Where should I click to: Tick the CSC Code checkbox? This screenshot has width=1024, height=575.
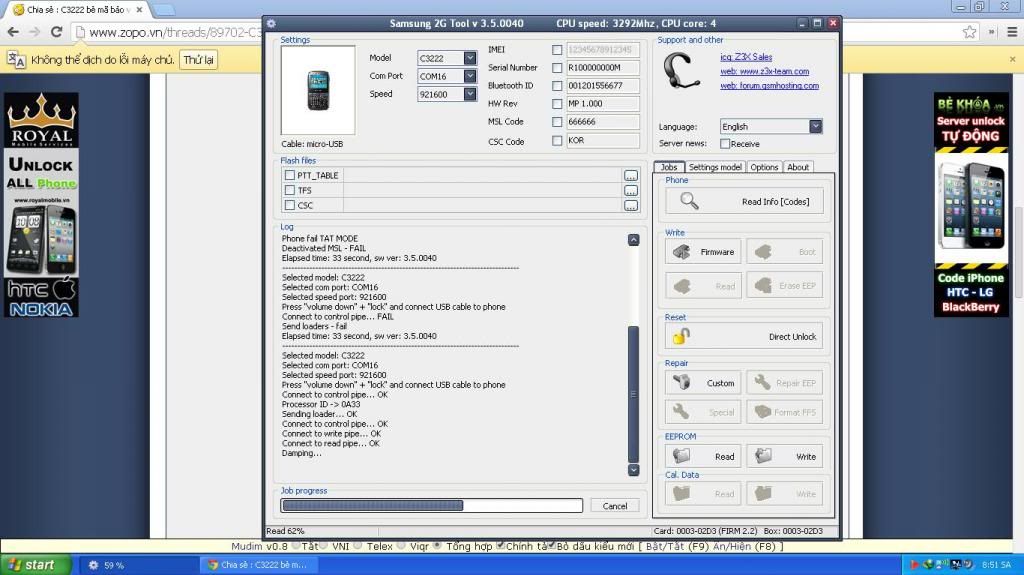556,140
